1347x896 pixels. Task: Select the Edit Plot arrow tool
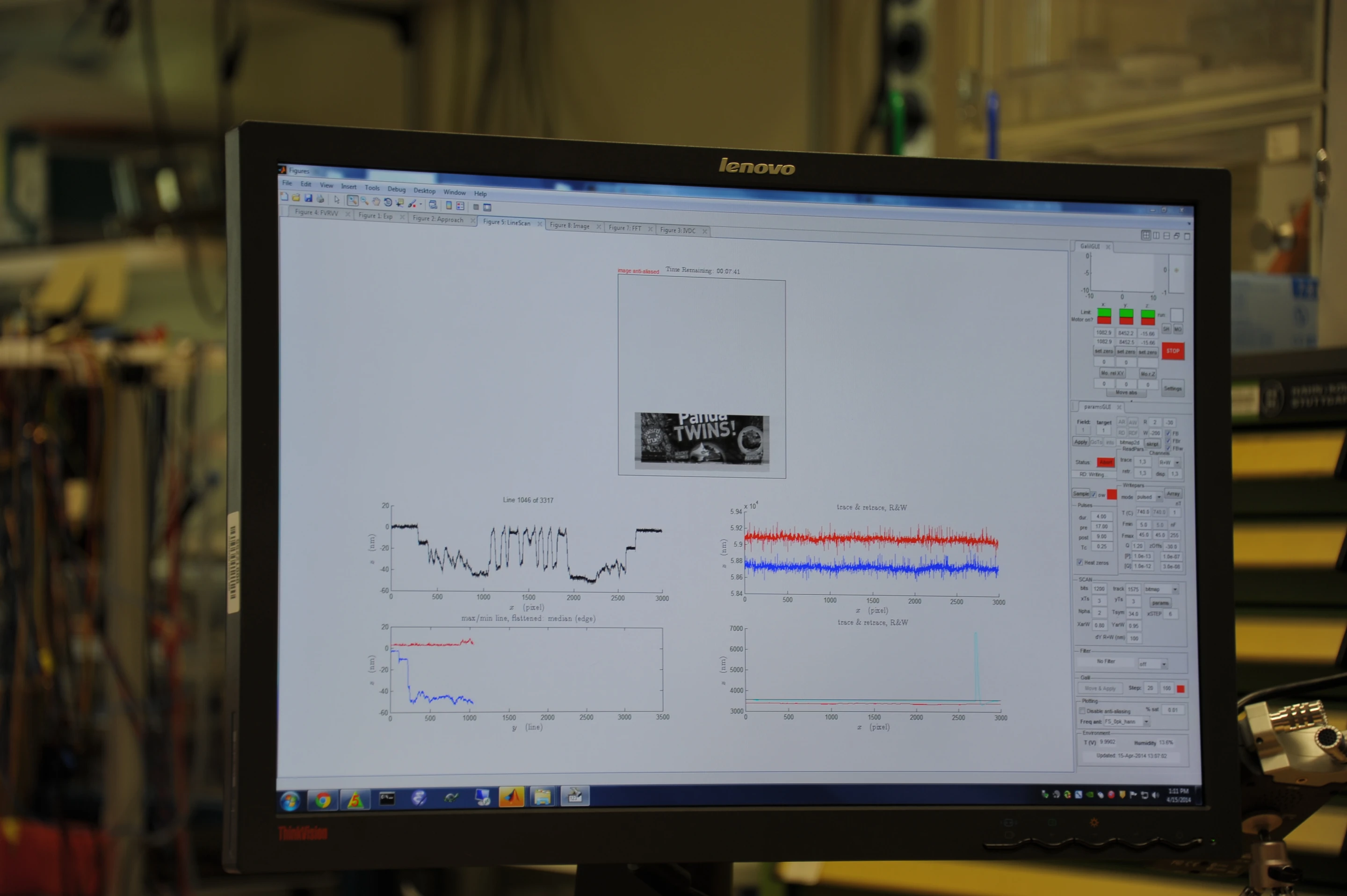[x=337, y=199]
